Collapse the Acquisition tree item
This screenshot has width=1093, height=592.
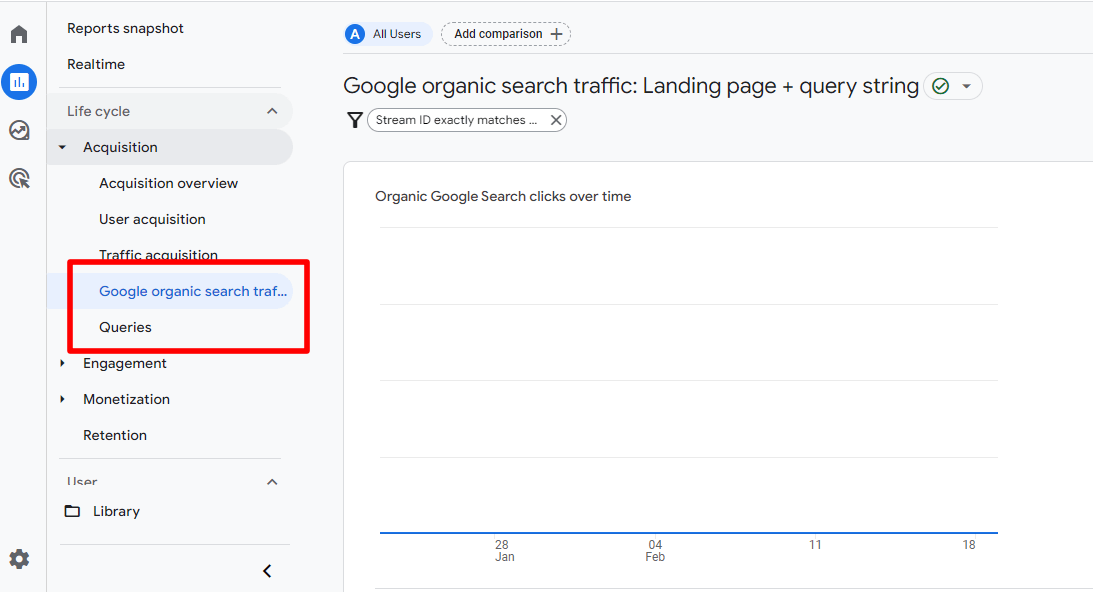tap(63, 146)
